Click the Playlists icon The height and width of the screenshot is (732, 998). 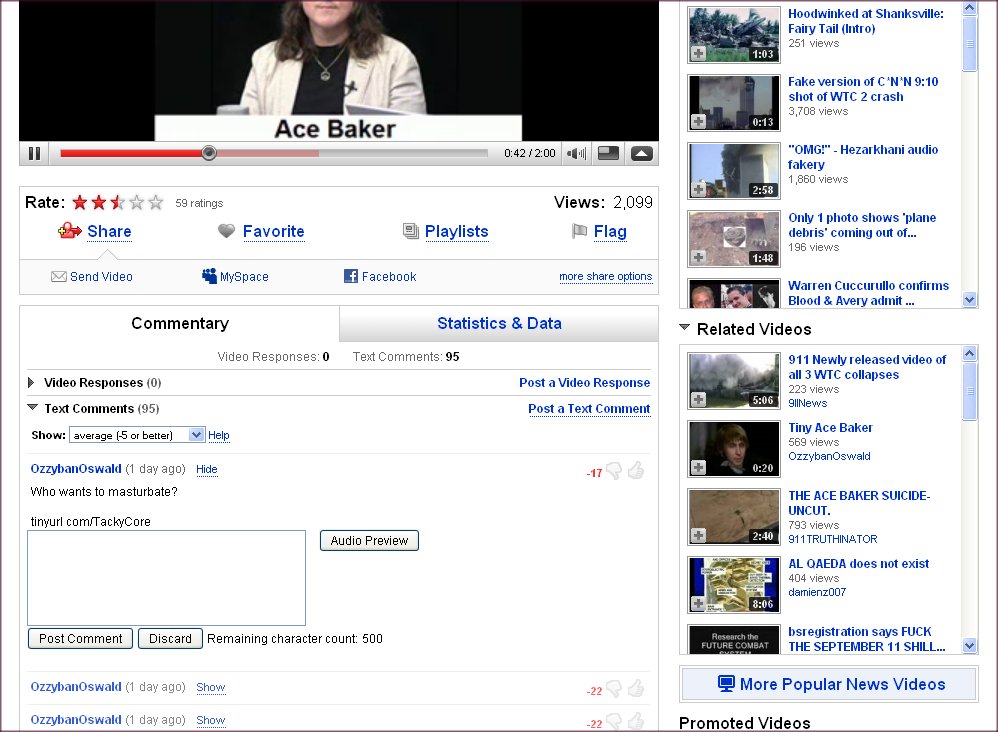(411, 231)
